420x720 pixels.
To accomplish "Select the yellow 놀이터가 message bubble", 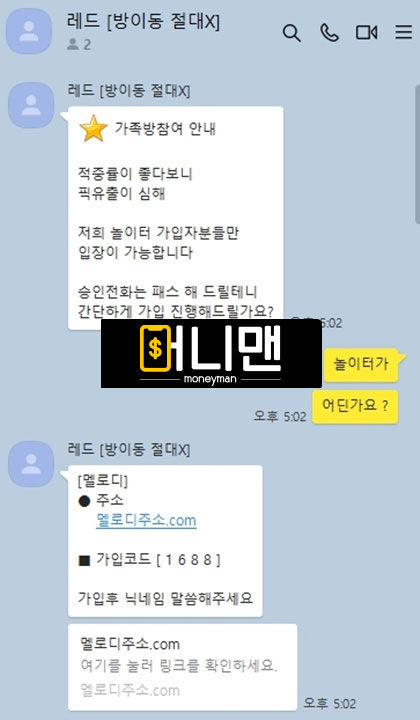I will 362,364.
